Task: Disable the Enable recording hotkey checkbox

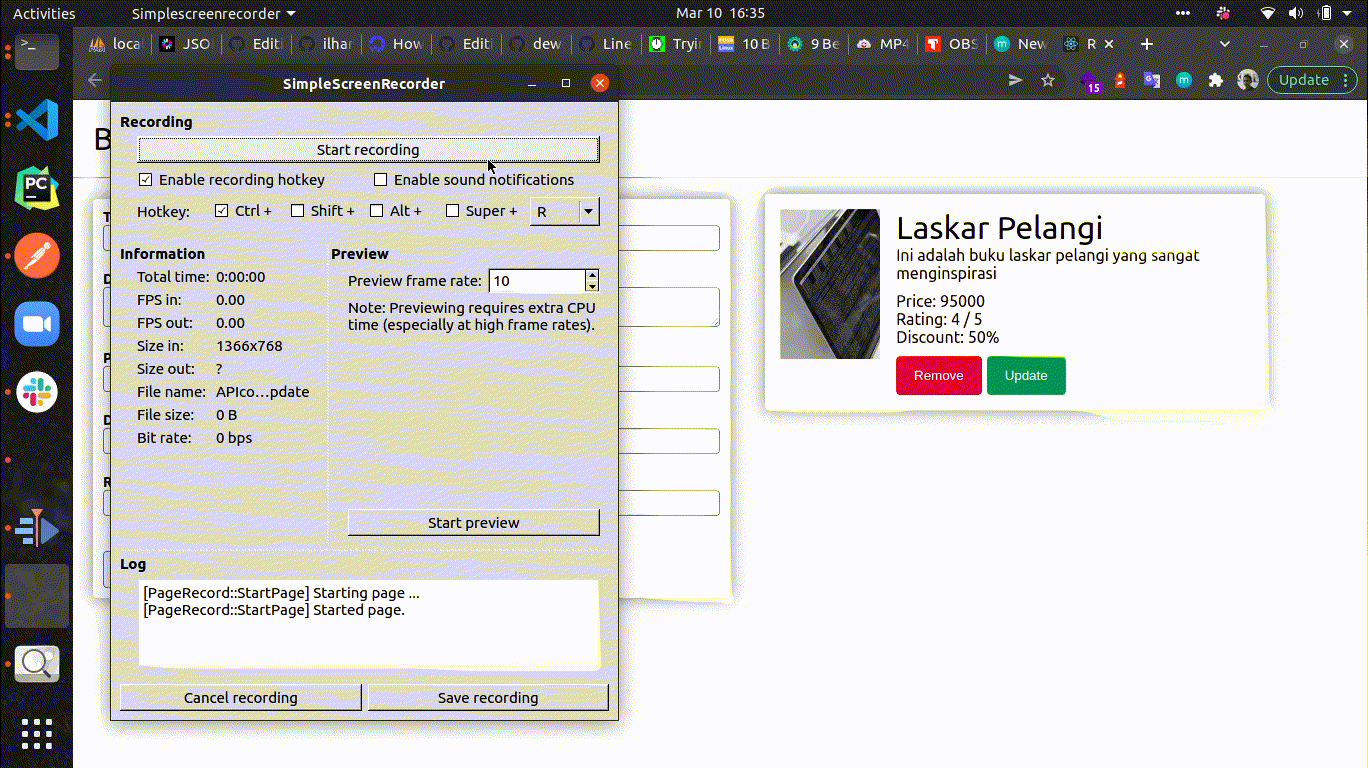Action: coord(145,180)
